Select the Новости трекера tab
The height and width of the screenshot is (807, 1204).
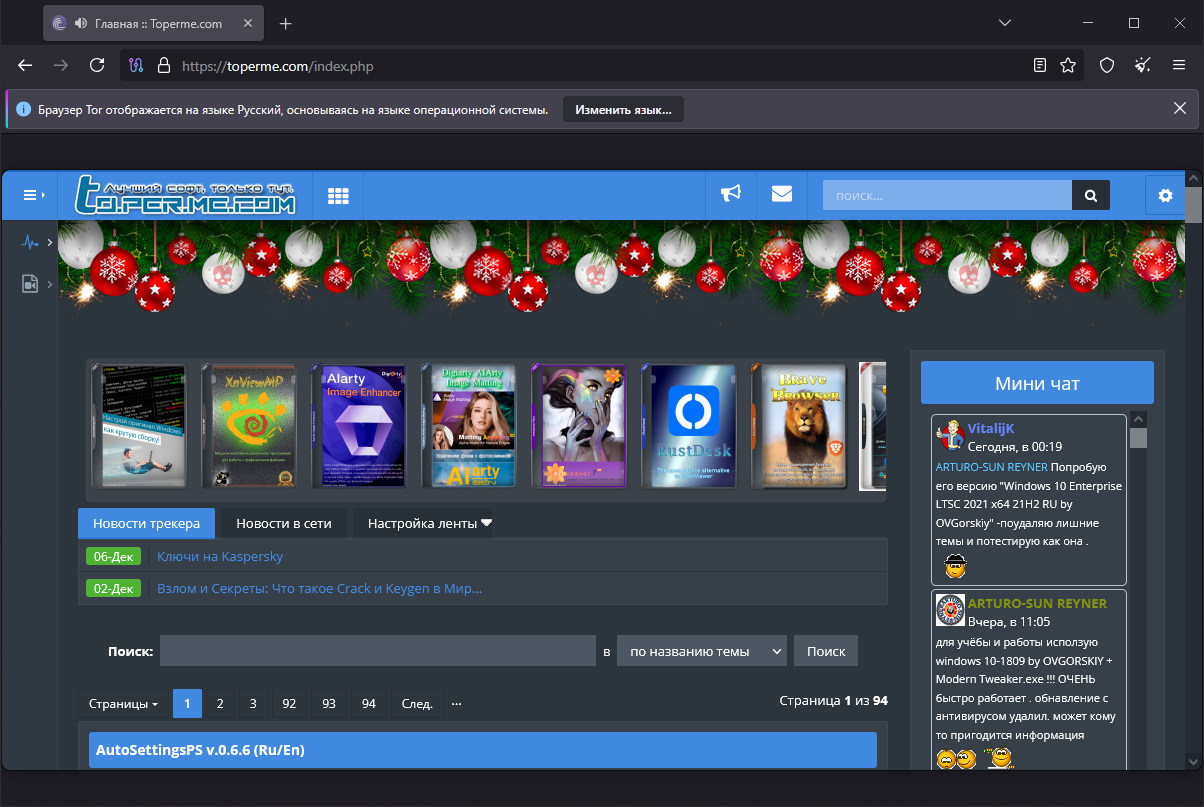tap(146, 523)
